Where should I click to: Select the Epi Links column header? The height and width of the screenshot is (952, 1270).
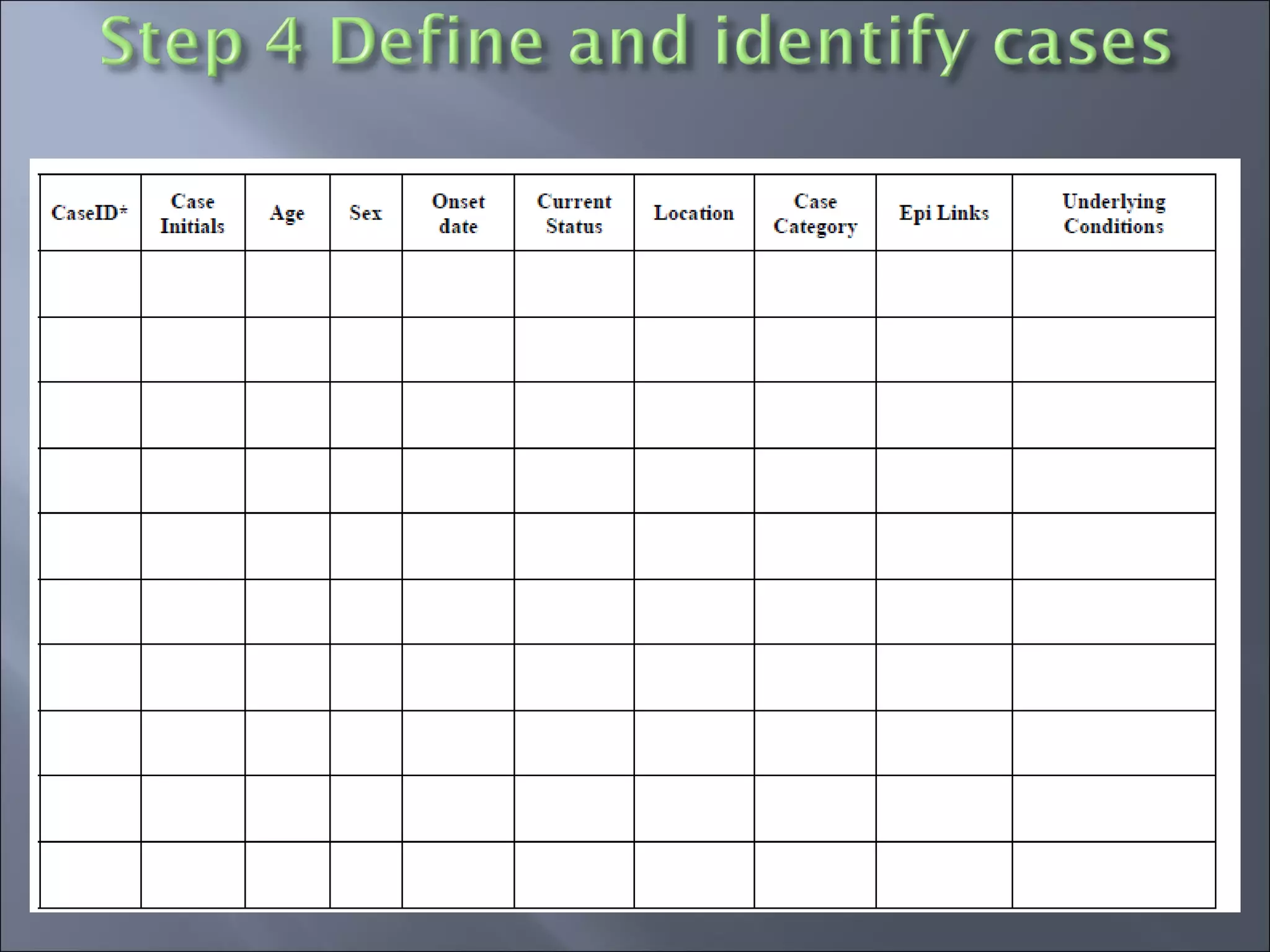(944, 213)
